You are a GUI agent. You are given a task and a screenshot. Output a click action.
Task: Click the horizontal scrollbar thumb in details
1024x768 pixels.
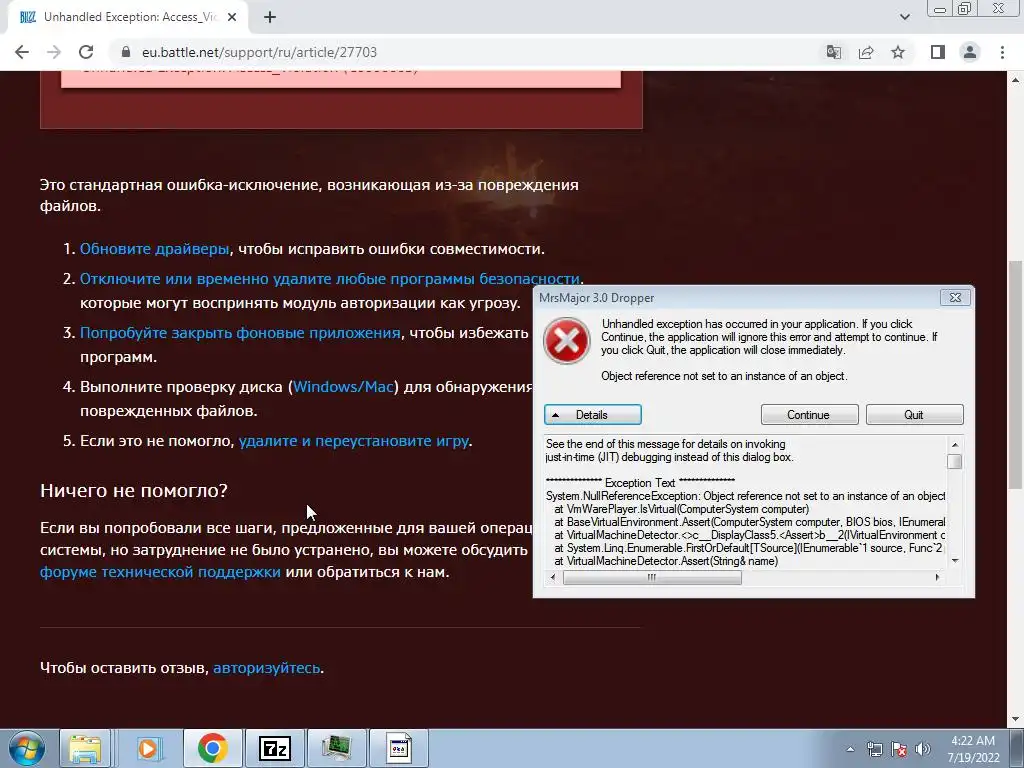(652, 577)
